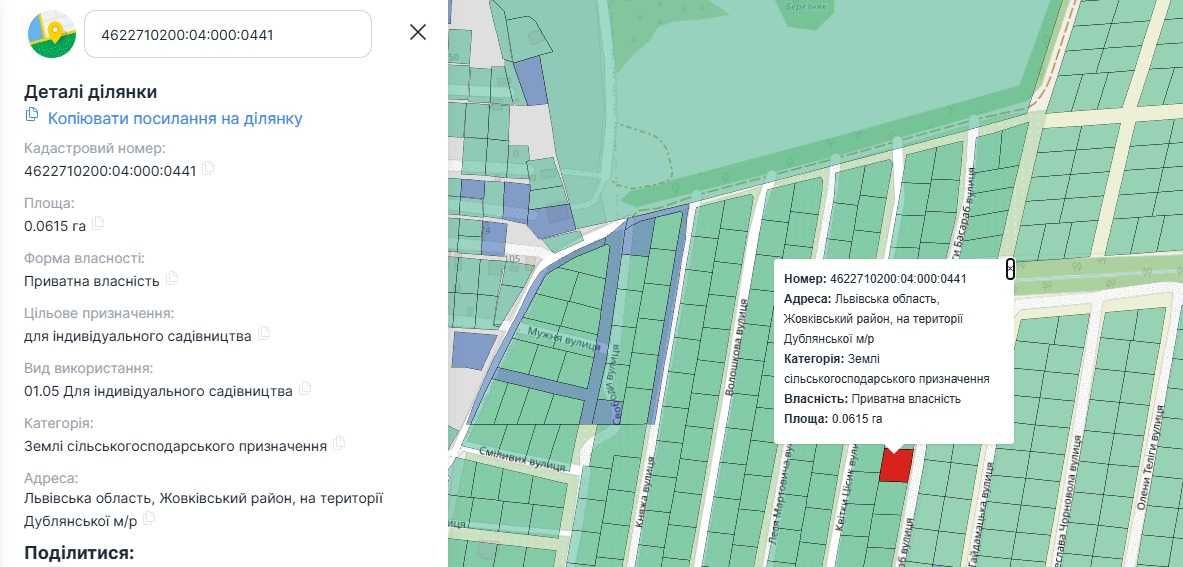Screen dimensions: 1183x567
Task: Click the Мужня вулиця street label
Action: 564,339
